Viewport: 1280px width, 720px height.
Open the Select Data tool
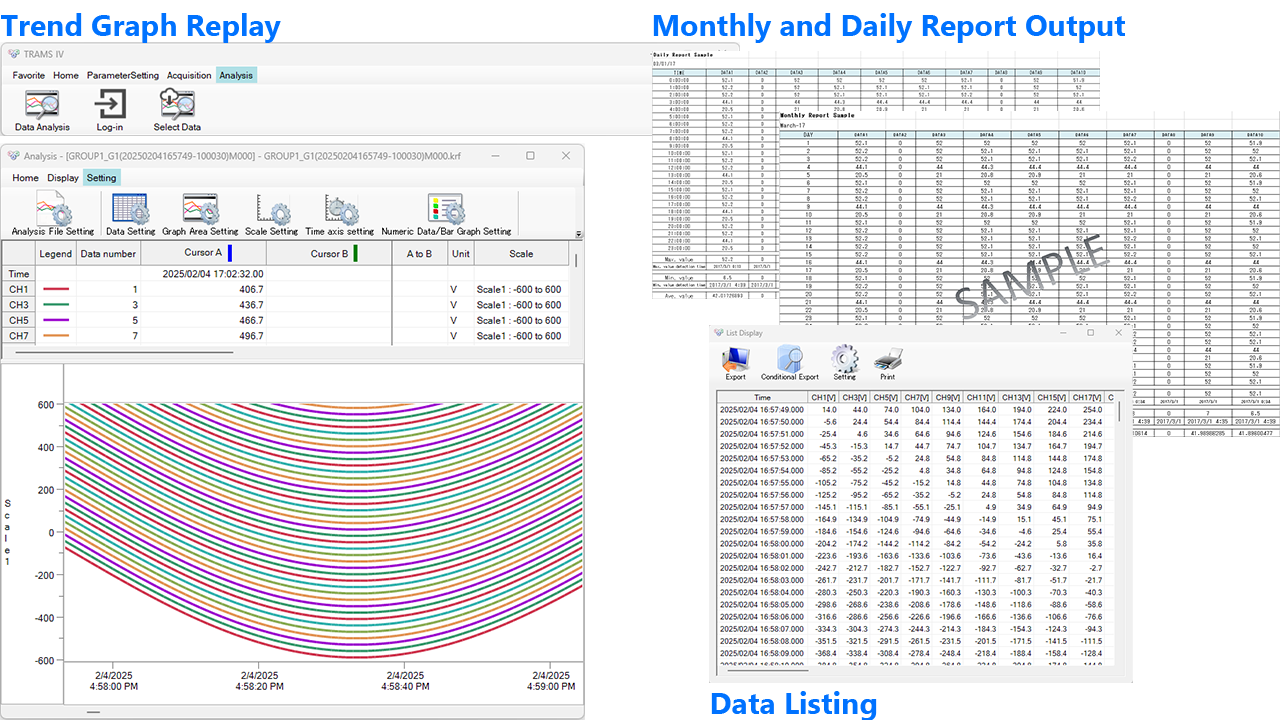[x=177, y=111]
